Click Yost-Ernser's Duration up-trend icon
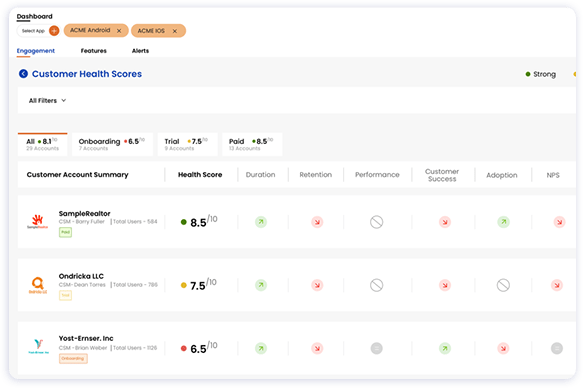 click(x=261, y=349)
